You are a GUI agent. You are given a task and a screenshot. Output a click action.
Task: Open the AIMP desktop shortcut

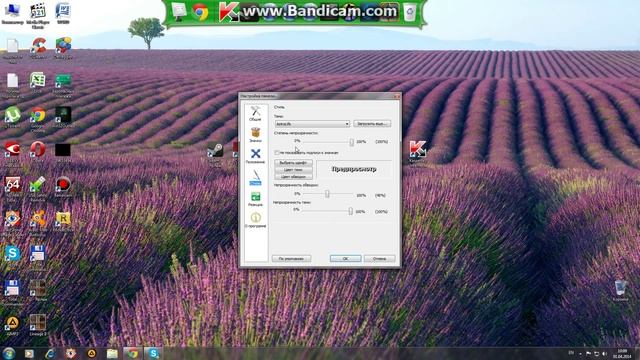[x=13, y=325]
